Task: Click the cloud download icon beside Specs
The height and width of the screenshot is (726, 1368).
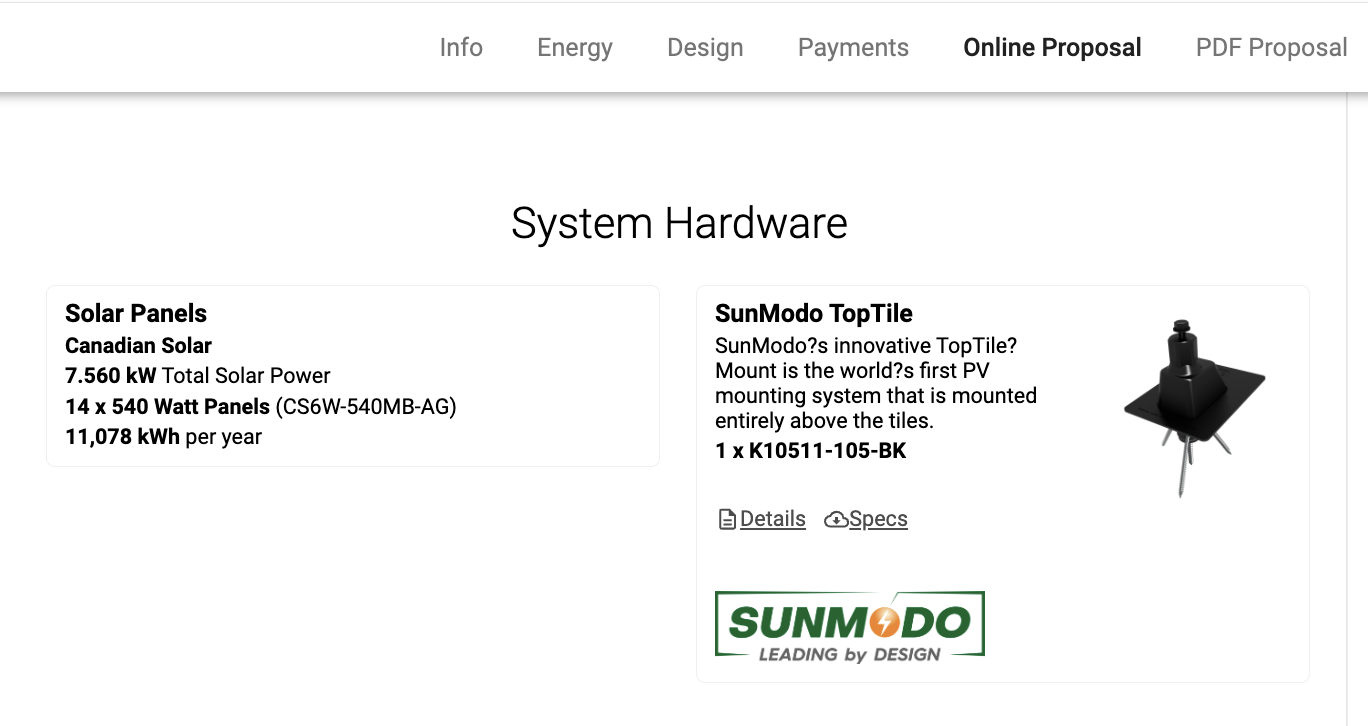Action: [x=837, y=519]
